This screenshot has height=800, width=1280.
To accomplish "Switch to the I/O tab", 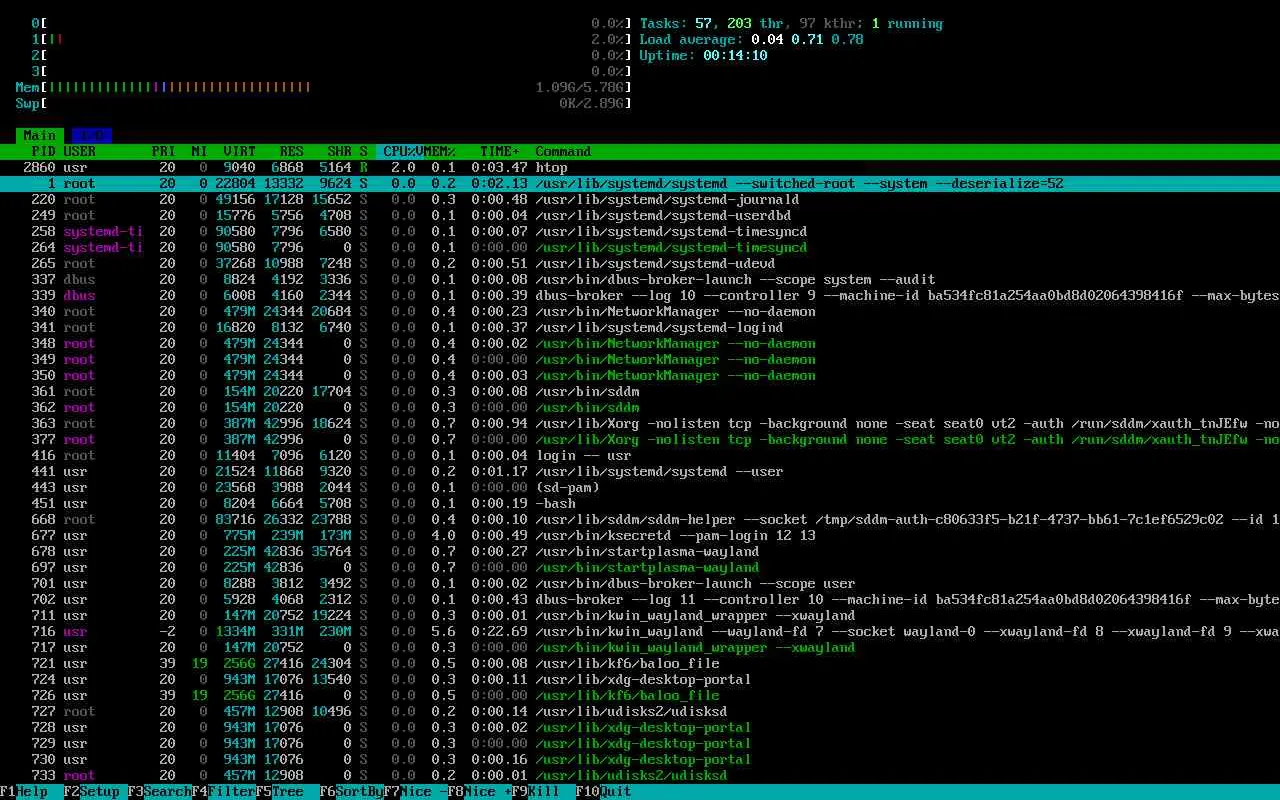I will tap(92, 135).
